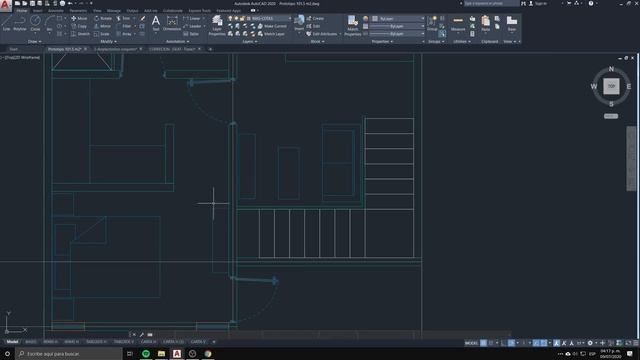The height and width of the screenshot is (360, 640).
Task: Click the Copy tool in Modify panel
Action: (x=79, y=26)
